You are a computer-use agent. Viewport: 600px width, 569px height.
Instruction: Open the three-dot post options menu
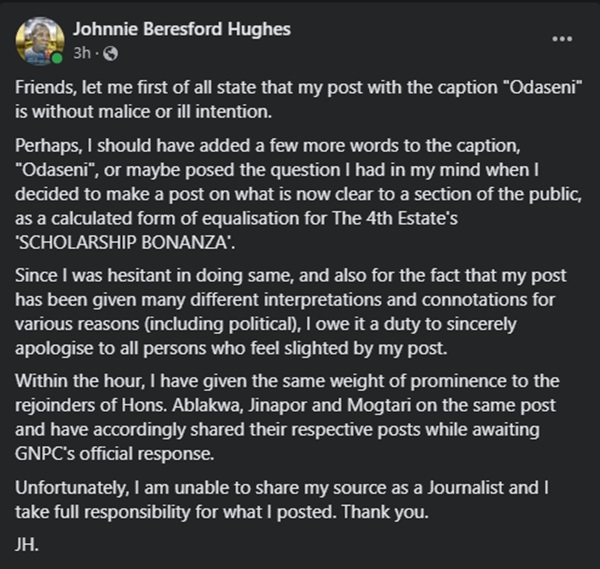562,39
